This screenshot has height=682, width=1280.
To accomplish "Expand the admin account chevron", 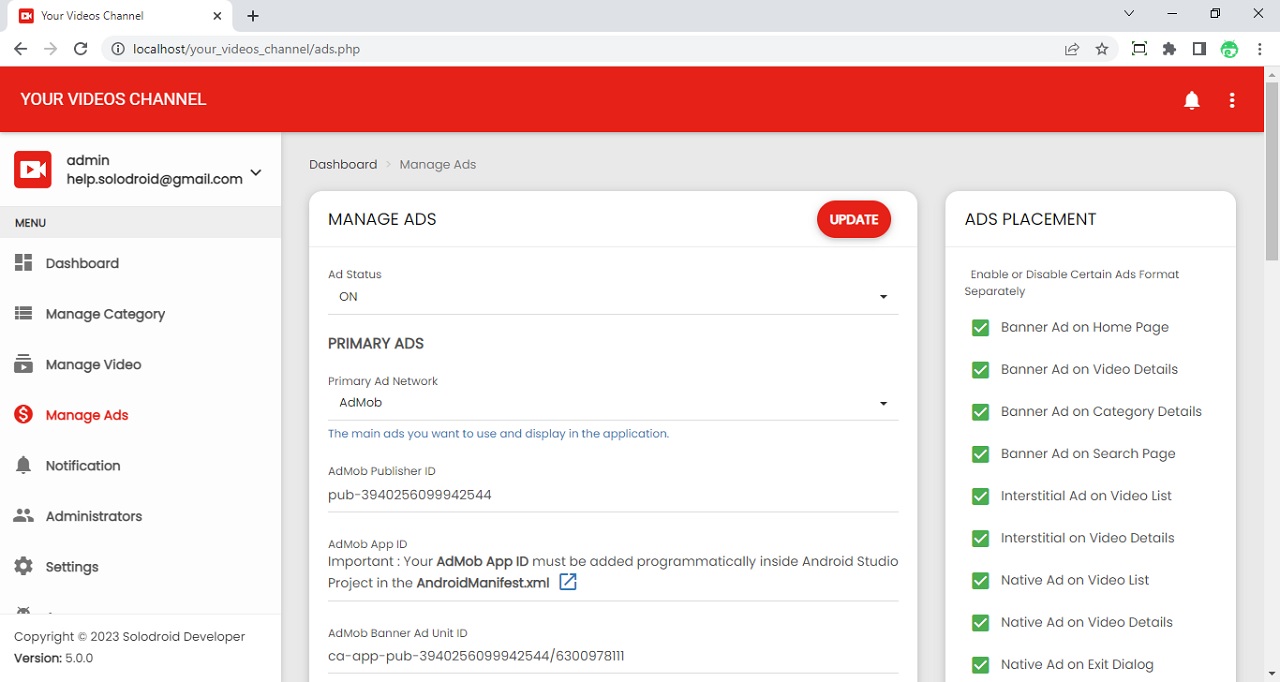I will coord(256,172).
